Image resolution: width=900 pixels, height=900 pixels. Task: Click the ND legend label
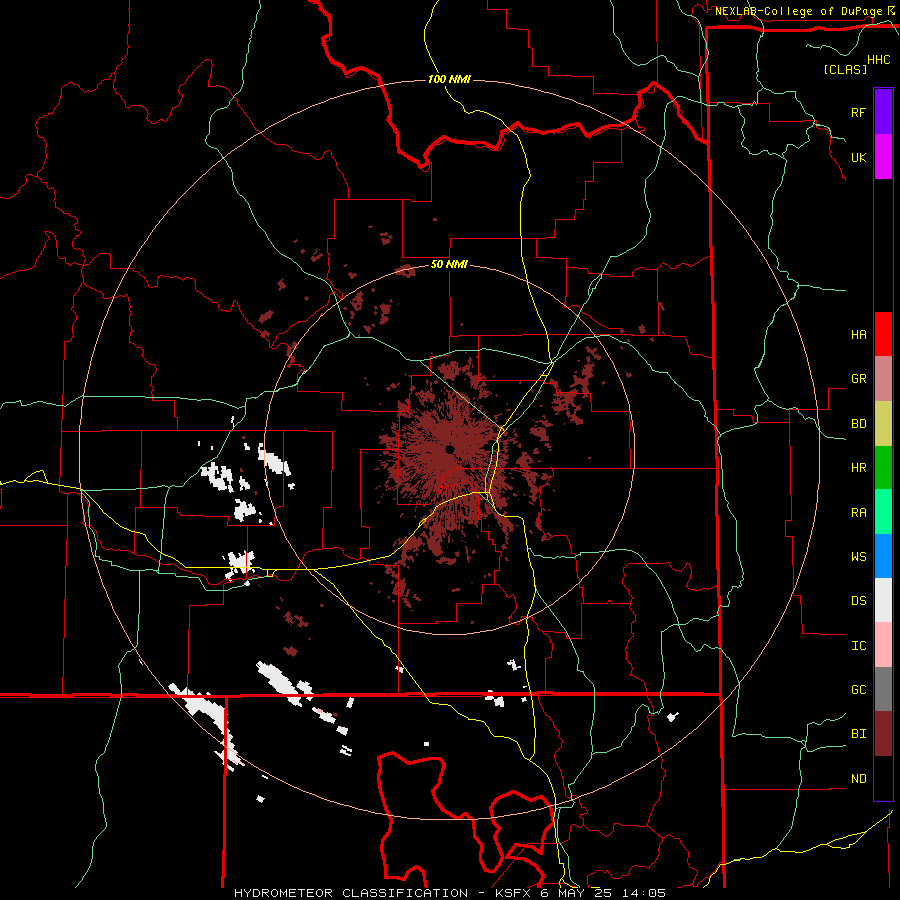point(858,778)
